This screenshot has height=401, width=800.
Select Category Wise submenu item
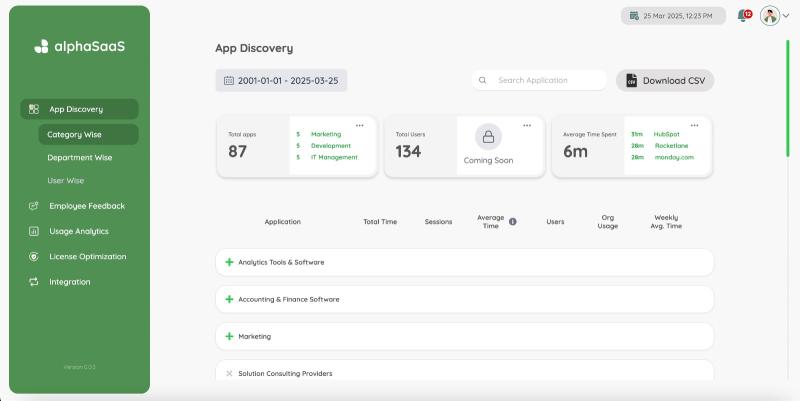tap(88, 135)
